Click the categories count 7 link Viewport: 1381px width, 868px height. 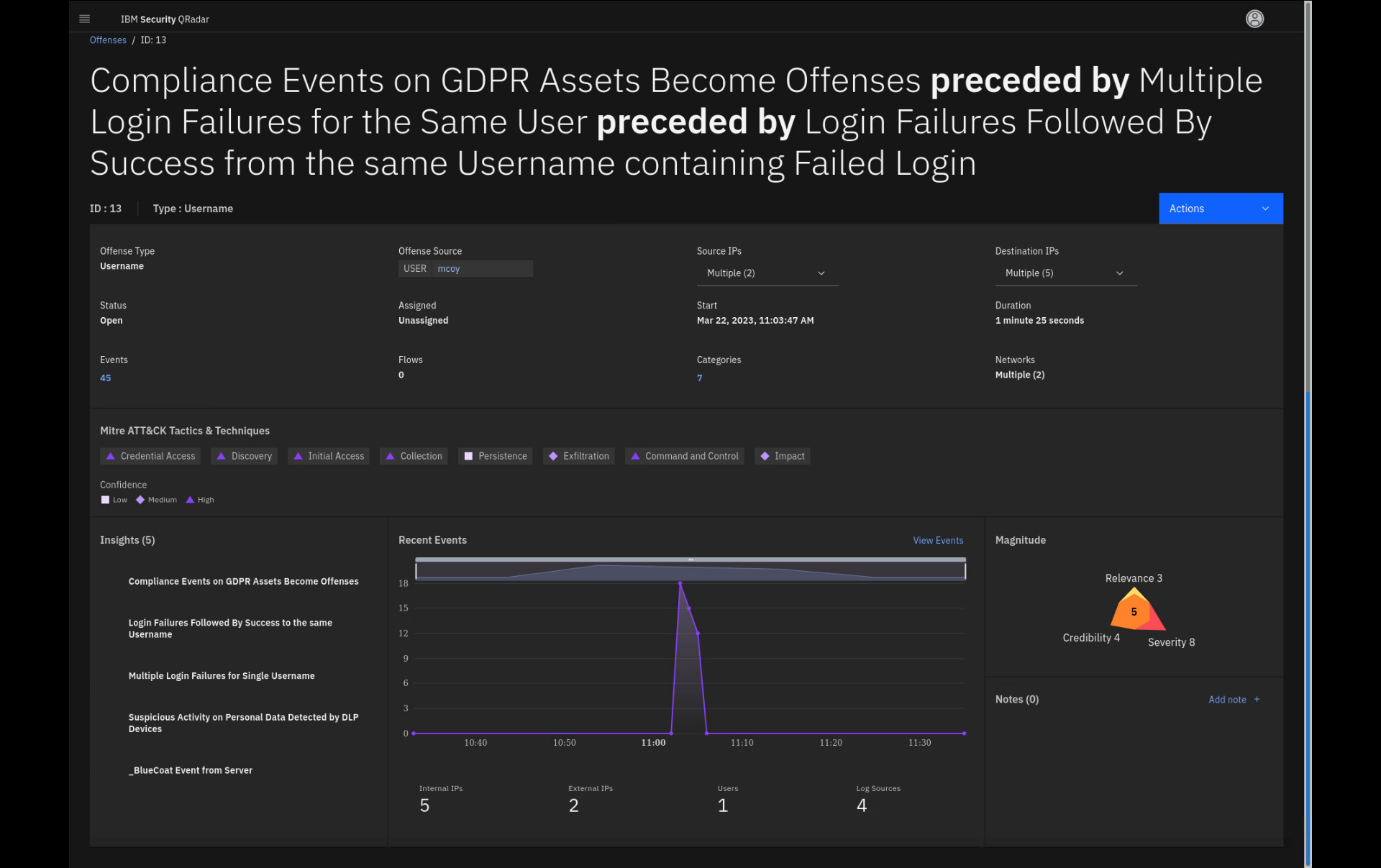[699, 378]
